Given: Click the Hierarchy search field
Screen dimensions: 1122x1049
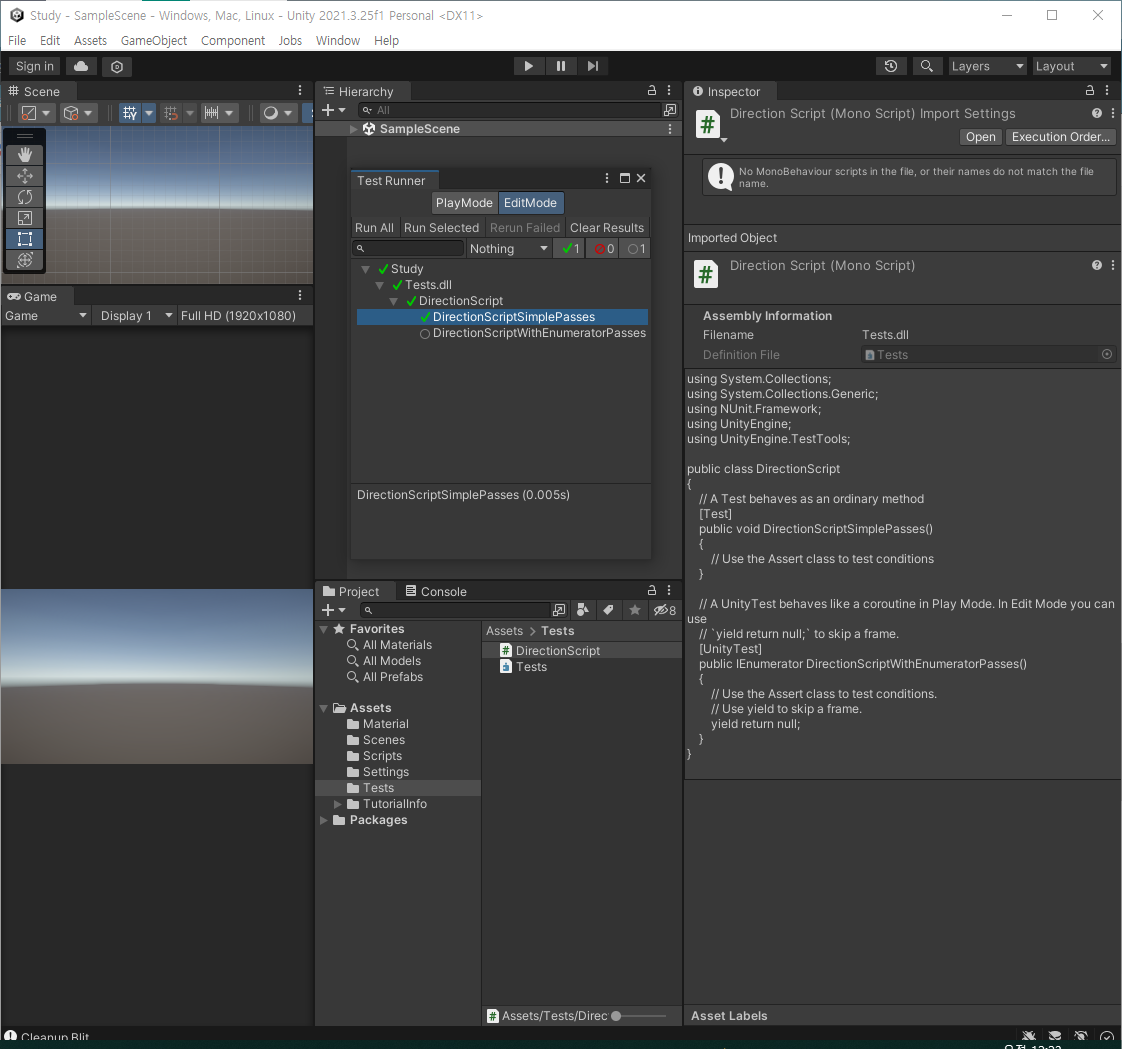Looking at the screenshot, I should (509, 110).
